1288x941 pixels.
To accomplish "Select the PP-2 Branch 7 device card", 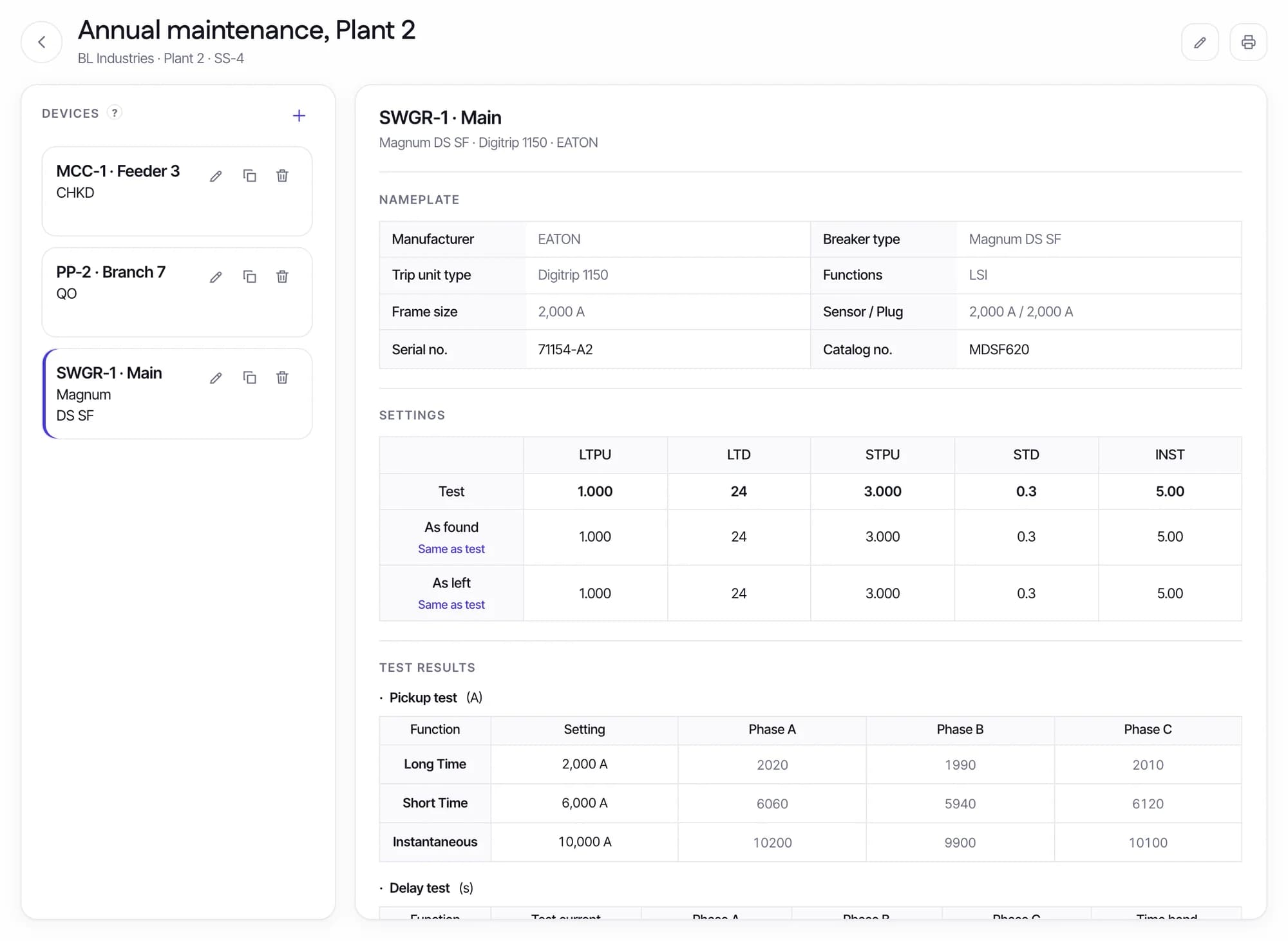I will pyautogui.click(x=177, y=292).
